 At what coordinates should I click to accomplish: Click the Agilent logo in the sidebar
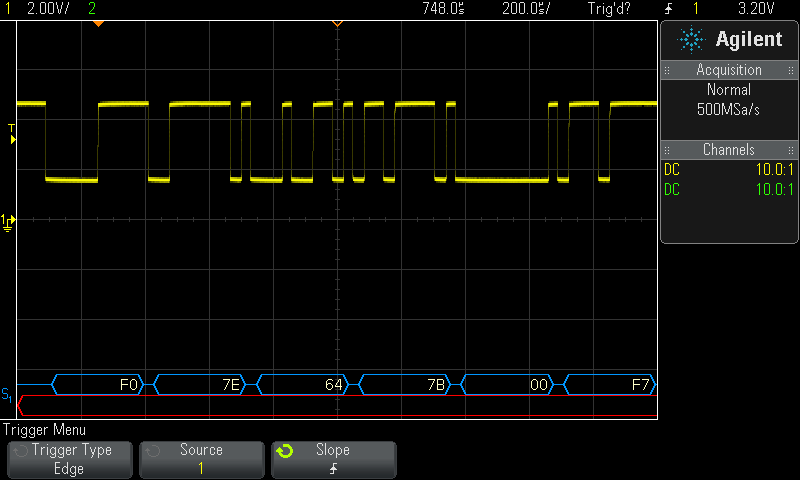click(729, 39)
